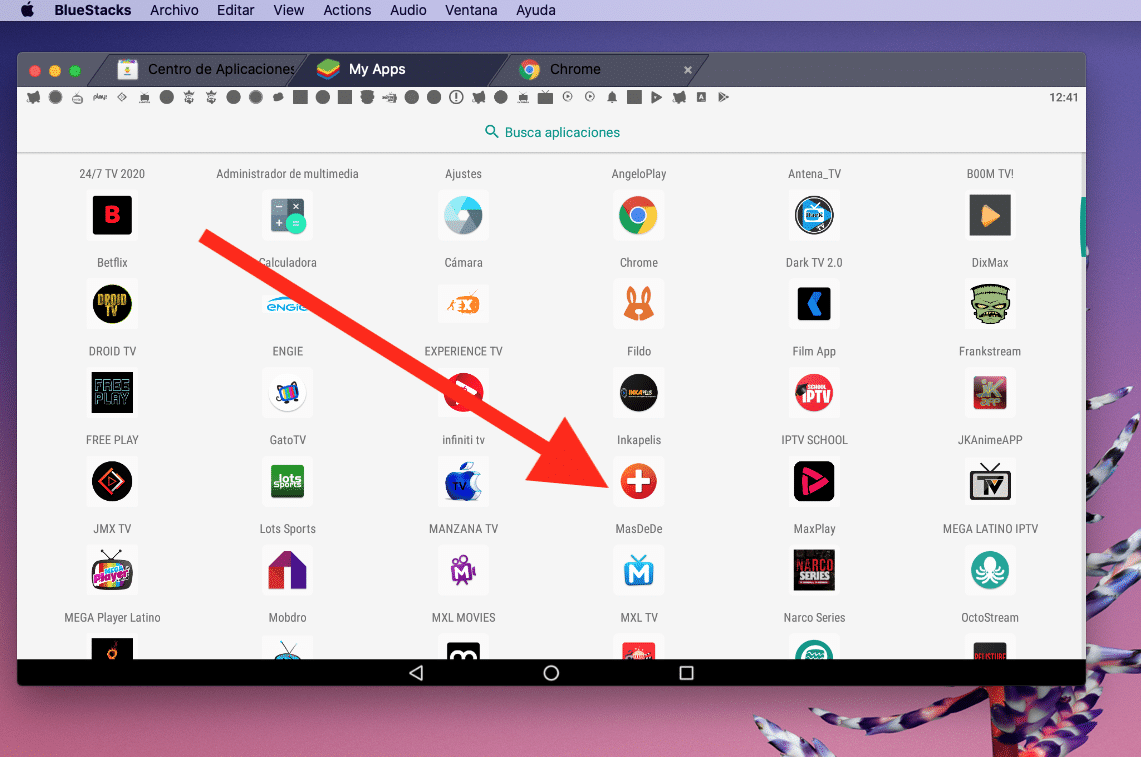
Task: Launch Chrome from My Apps
Action: [x=638, y=215]
